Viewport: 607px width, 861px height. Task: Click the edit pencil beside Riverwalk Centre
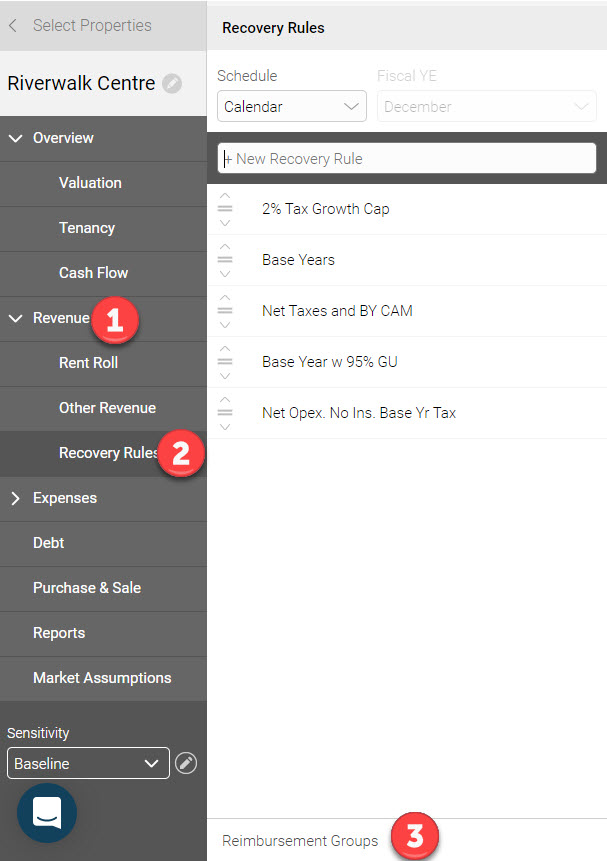(172, 84)
